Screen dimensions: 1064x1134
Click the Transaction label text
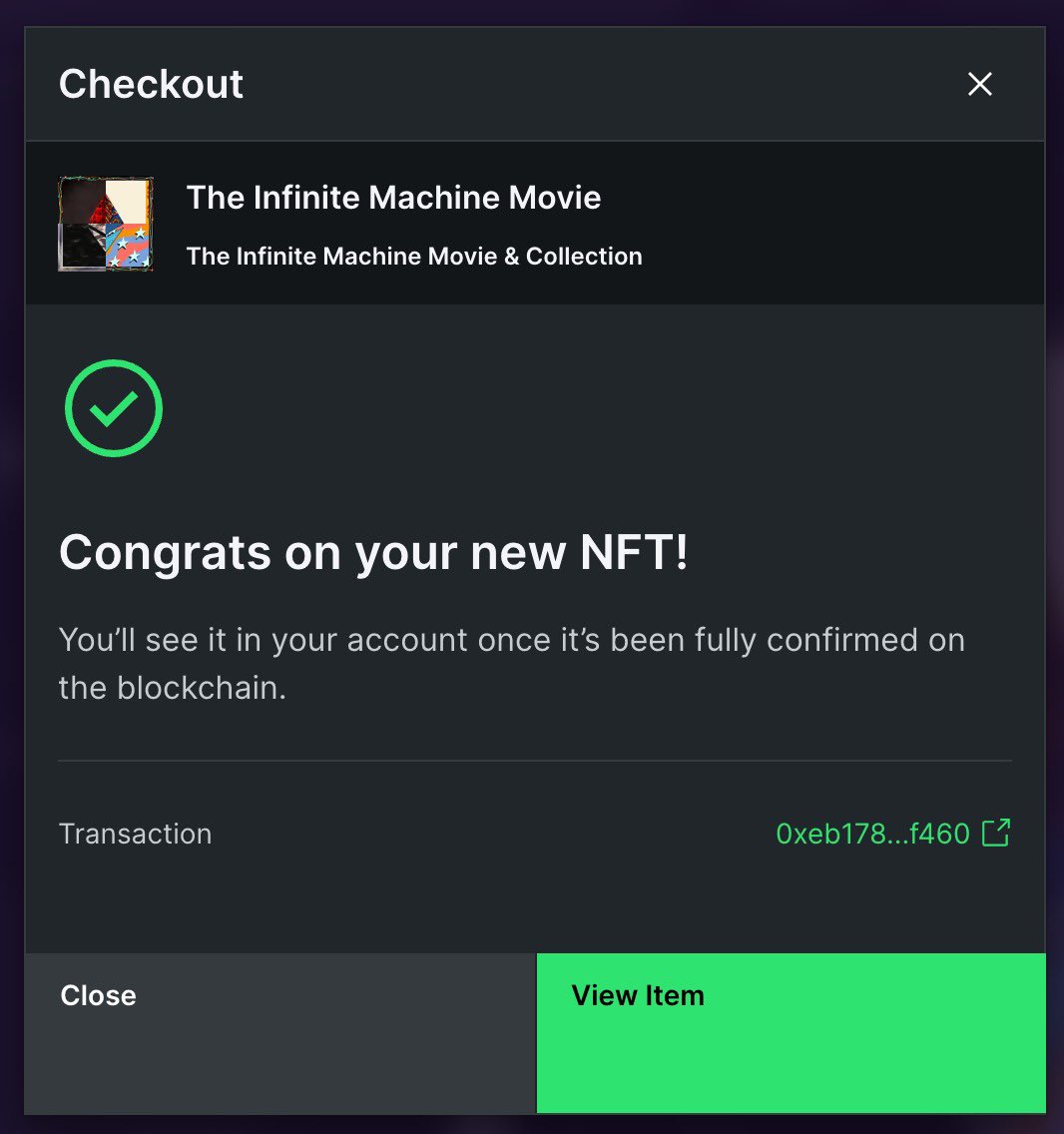pos(136,834)
